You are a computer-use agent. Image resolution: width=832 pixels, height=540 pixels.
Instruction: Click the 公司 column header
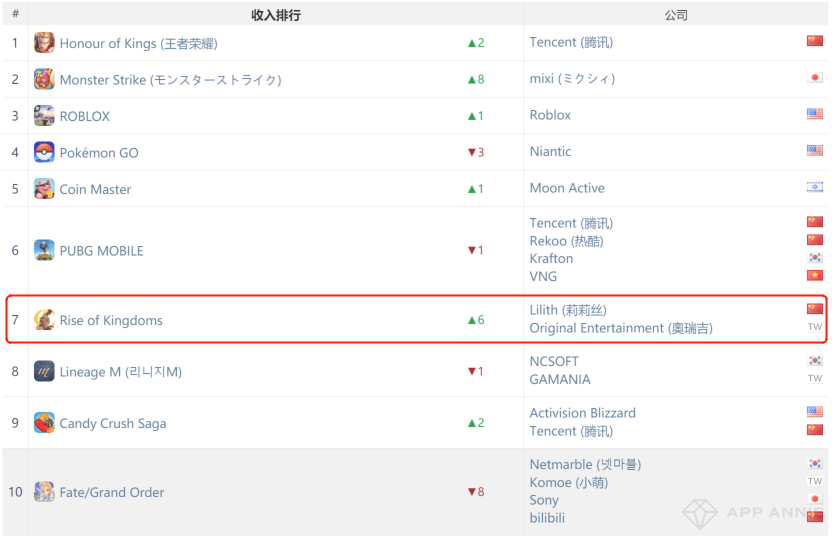click(x=676, y=15)
